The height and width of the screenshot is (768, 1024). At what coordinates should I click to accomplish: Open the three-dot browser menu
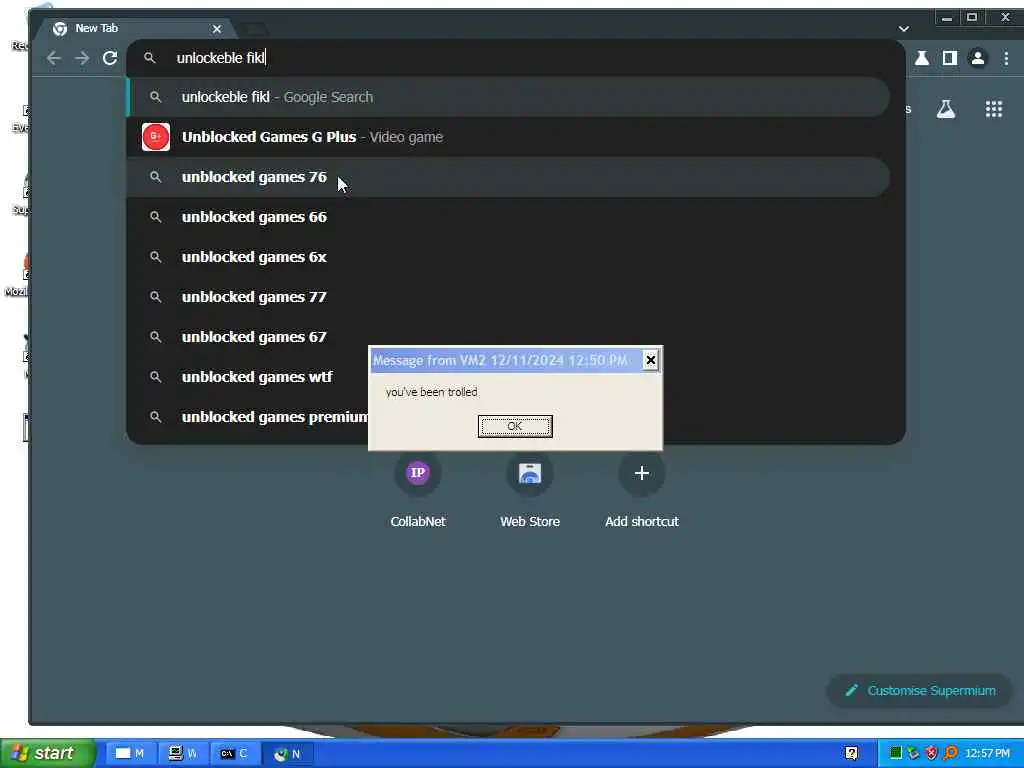[1006, 58]
